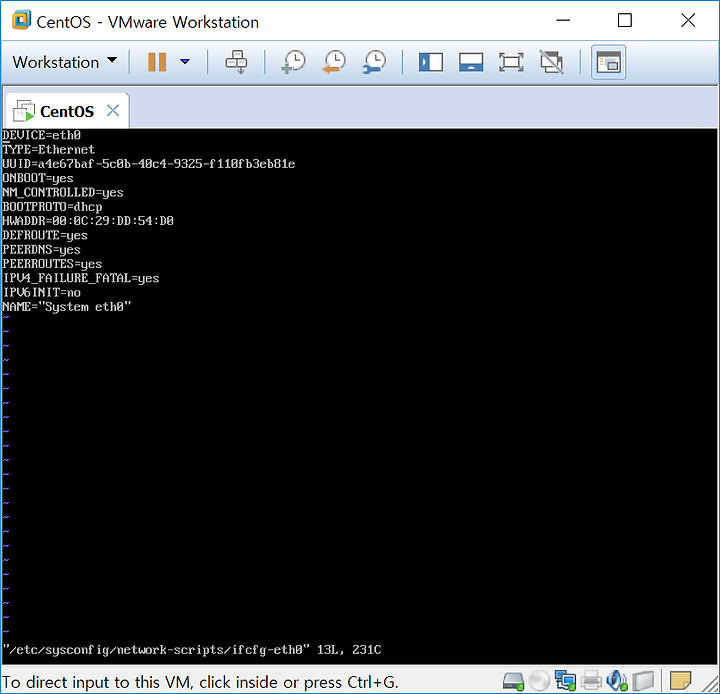Image resolution: width=720 pixels, height=694 pixels.
Task: Toggle the thumbnail bar view
Action: 471,62
